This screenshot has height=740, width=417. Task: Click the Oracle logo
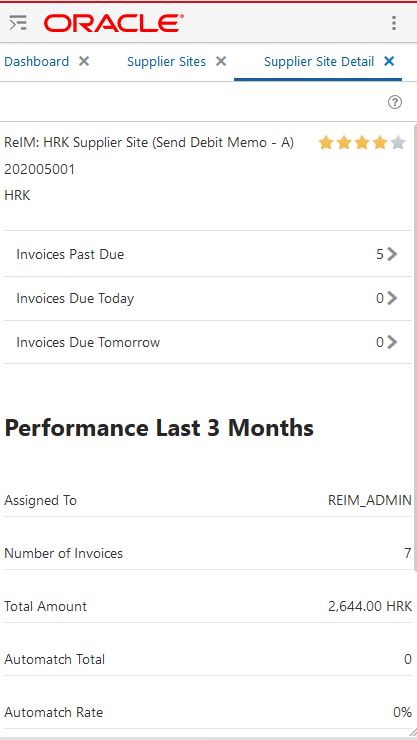[x=114, y=23]
